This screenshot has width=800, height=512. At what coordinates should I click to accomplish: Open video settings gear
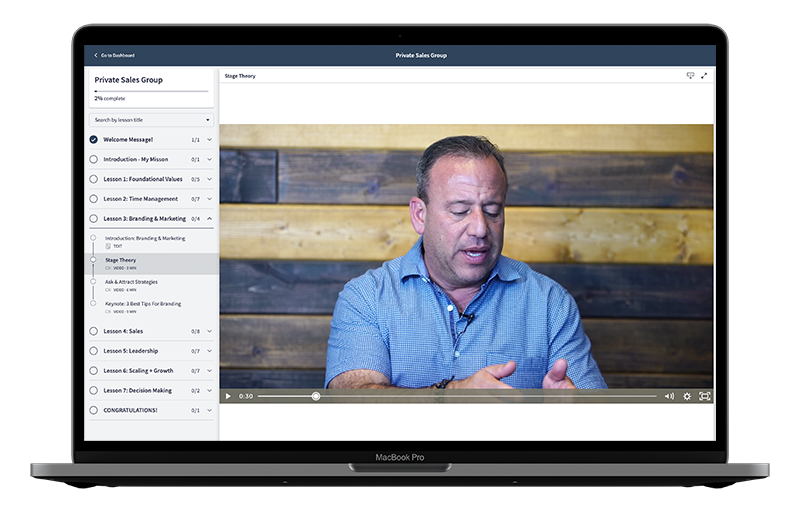pos(687,396)
